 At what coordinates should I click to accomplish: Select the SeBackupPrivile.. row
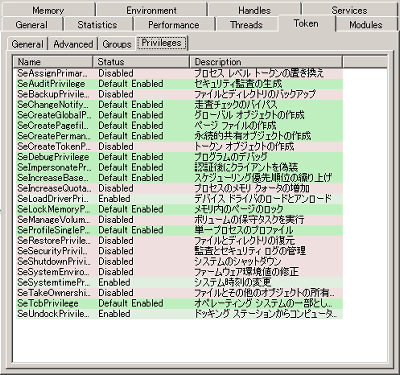(179, 94)
